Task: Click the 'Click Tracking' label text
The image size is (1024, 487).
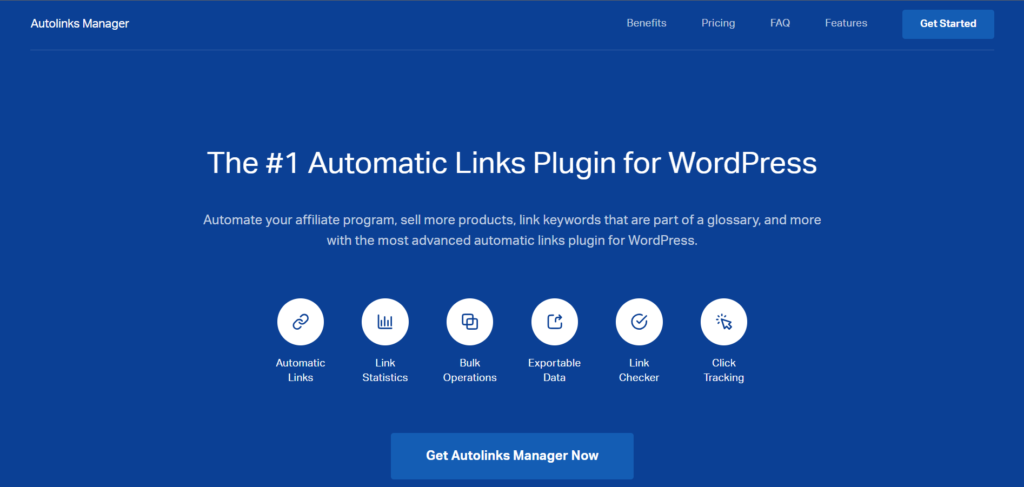Action: (724, 370)
